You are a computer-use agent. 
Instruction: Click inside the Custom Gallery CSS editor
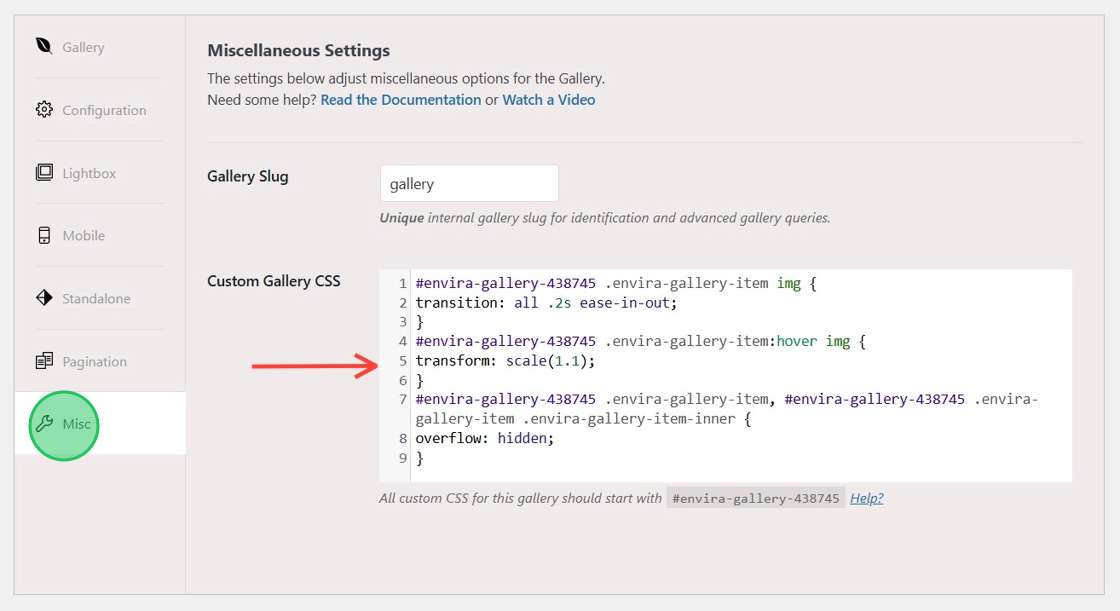point(700,370)
